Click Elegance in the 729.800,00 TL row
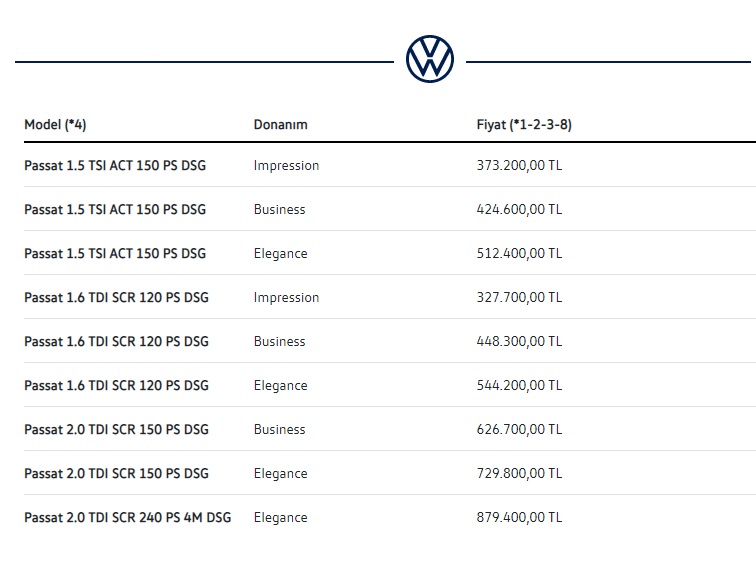The height and width of the screenshot is (564, 756). pos(281,473)
